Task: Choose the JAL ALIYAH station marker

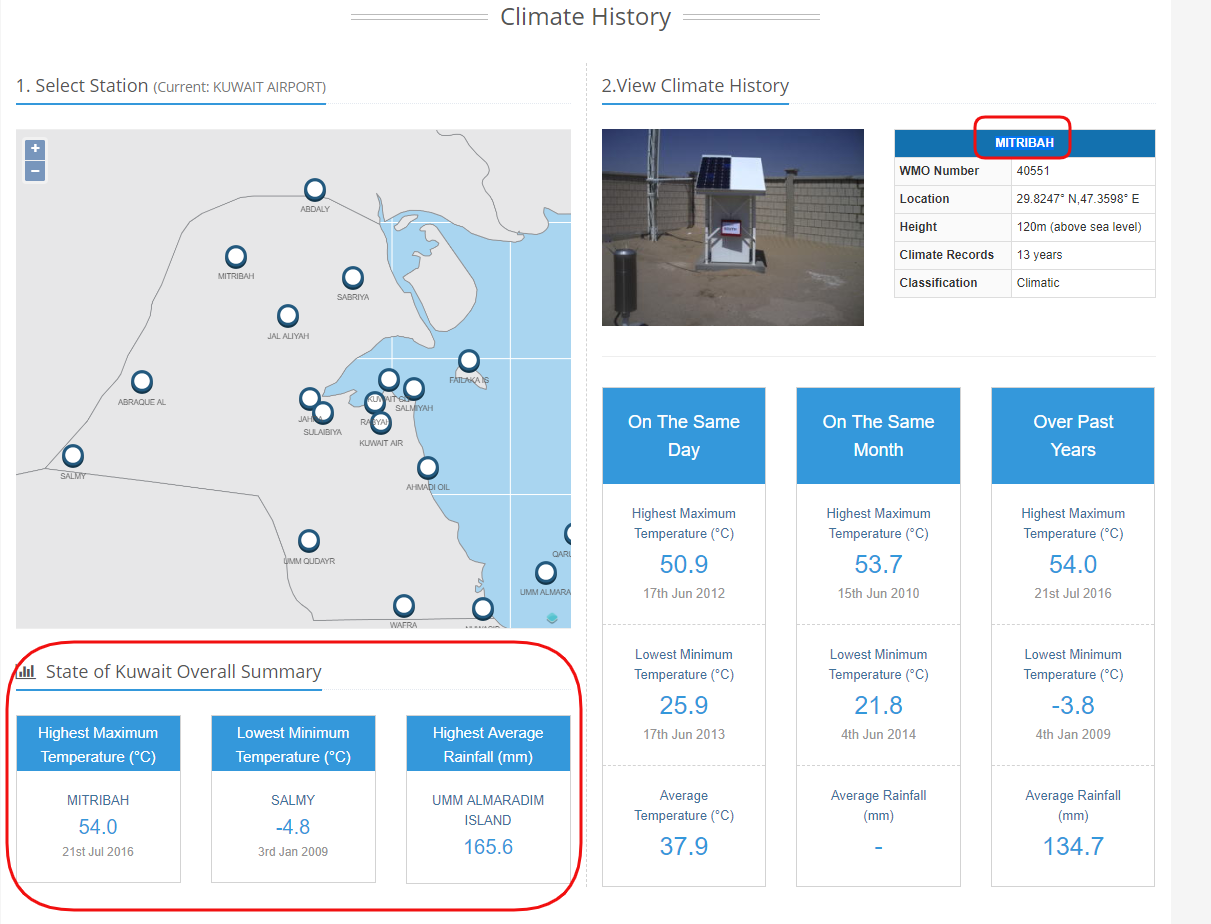Action: (288, 316)
